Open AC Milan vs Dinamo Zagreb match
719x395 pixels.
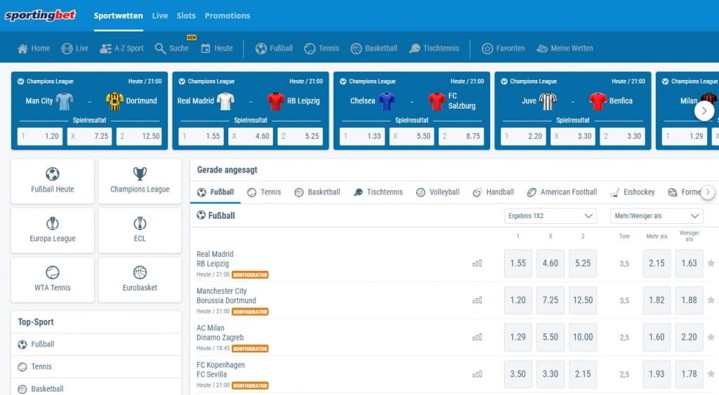tap(220, 333)
